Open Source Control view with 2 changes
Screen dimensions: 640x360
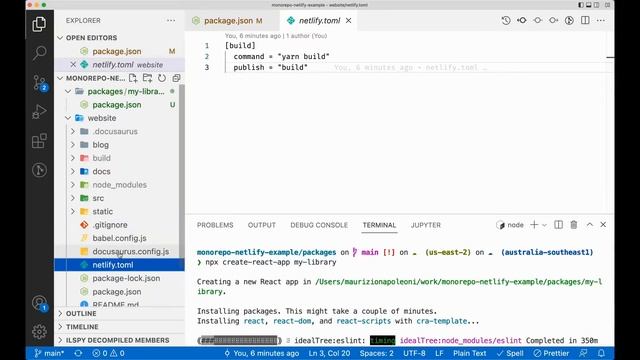point(40,82)
